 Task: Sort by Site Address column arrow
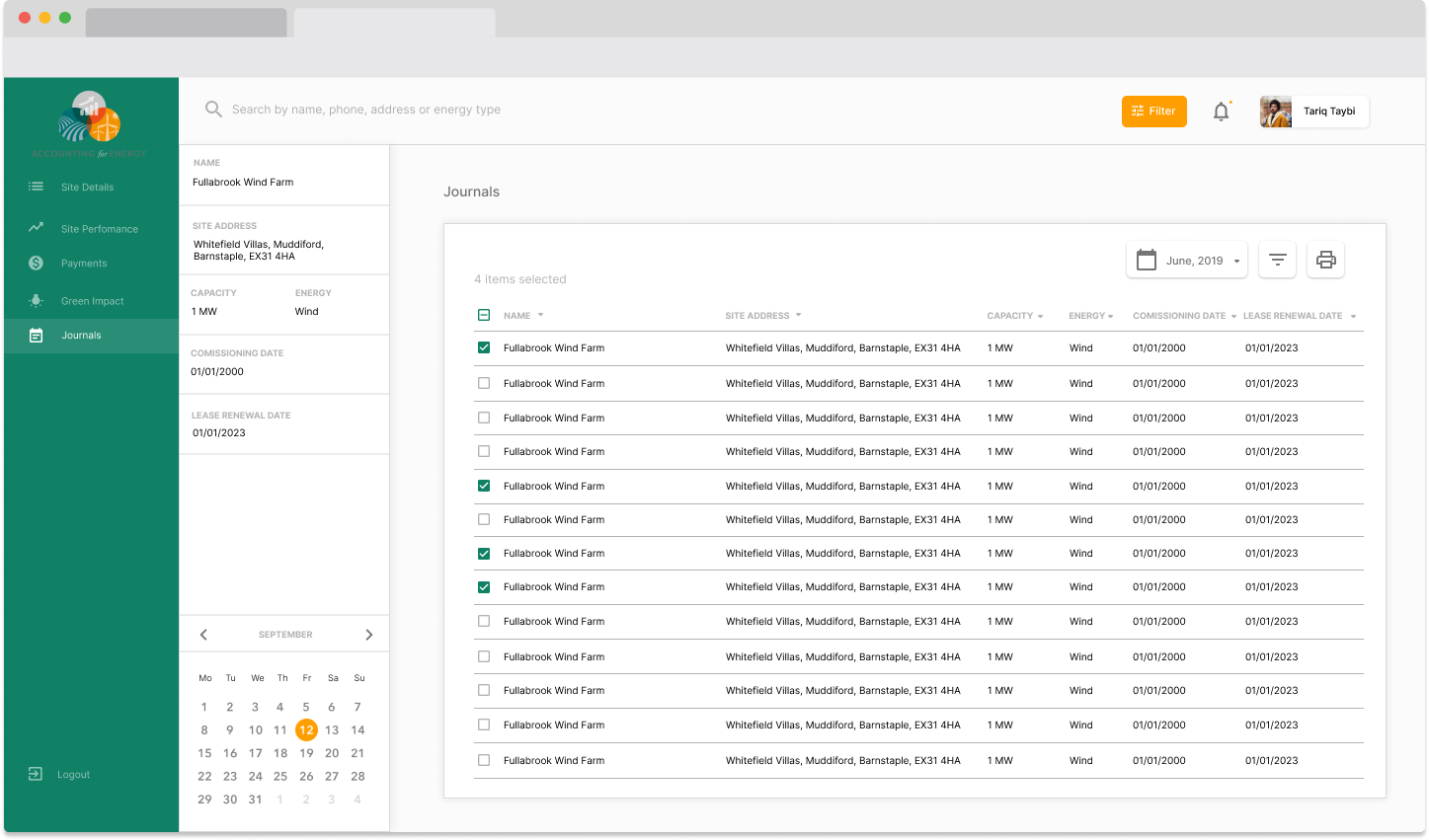(798, 315)
